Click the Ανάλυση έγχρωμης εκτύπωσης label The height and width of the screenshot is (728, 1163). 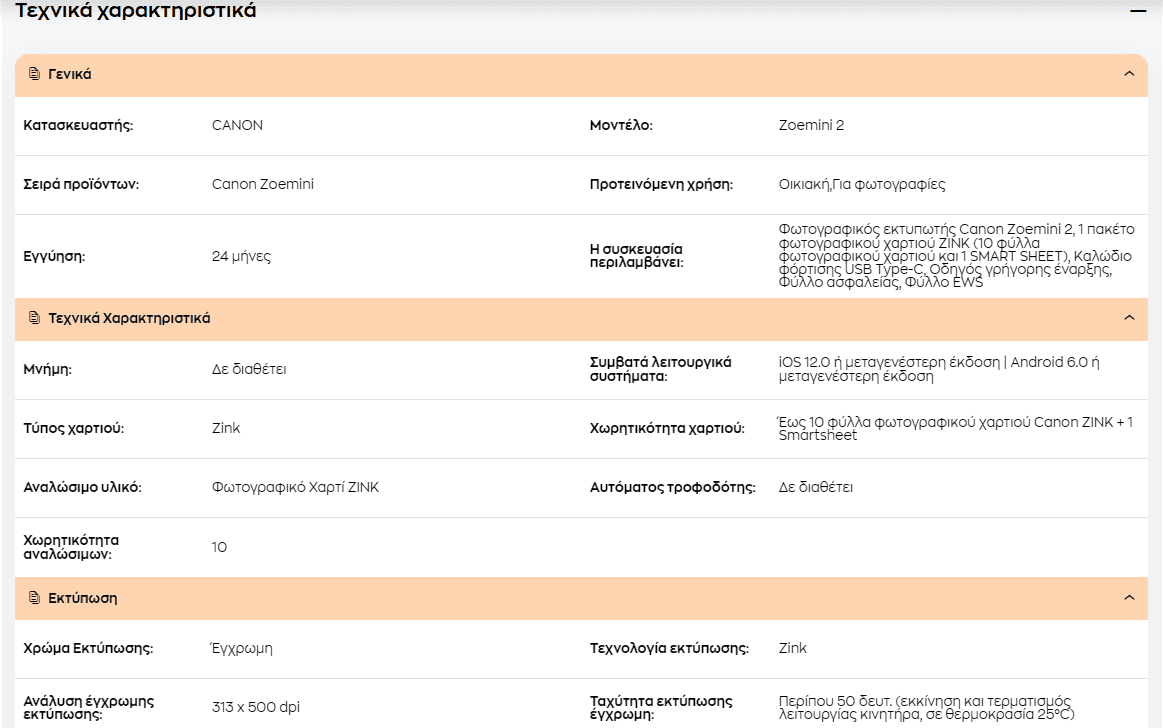click(x=88, y=707)
